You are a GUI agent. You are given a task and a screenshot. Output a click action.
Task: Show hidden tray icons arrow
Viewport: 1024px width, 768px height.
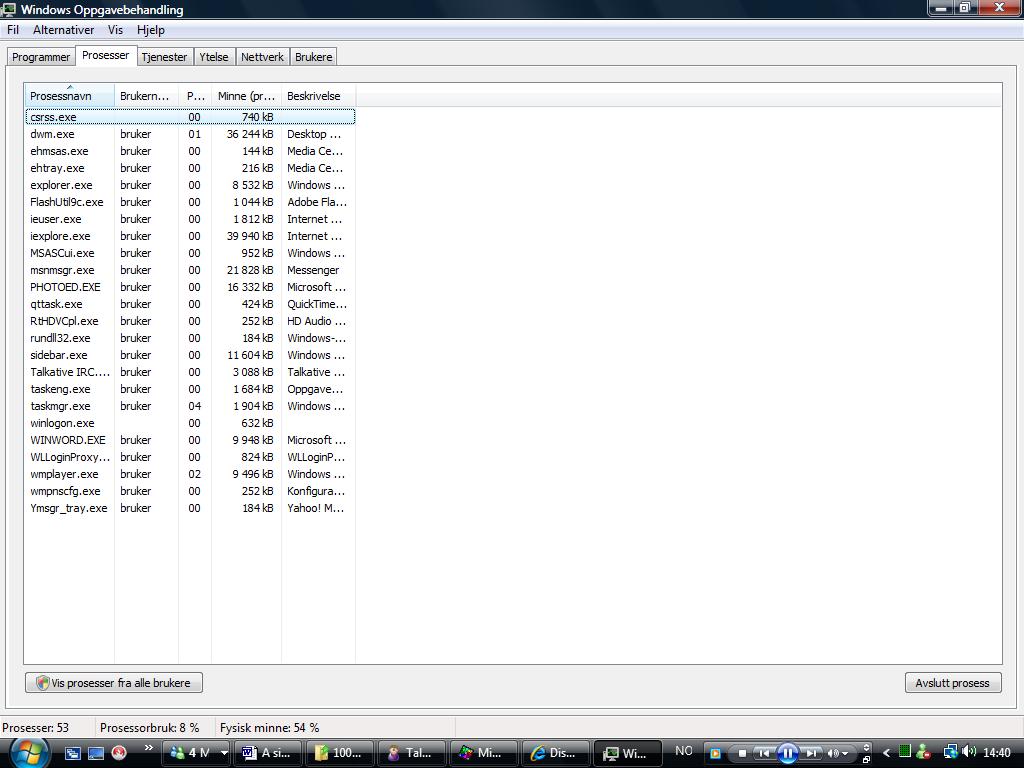(886, 753)
